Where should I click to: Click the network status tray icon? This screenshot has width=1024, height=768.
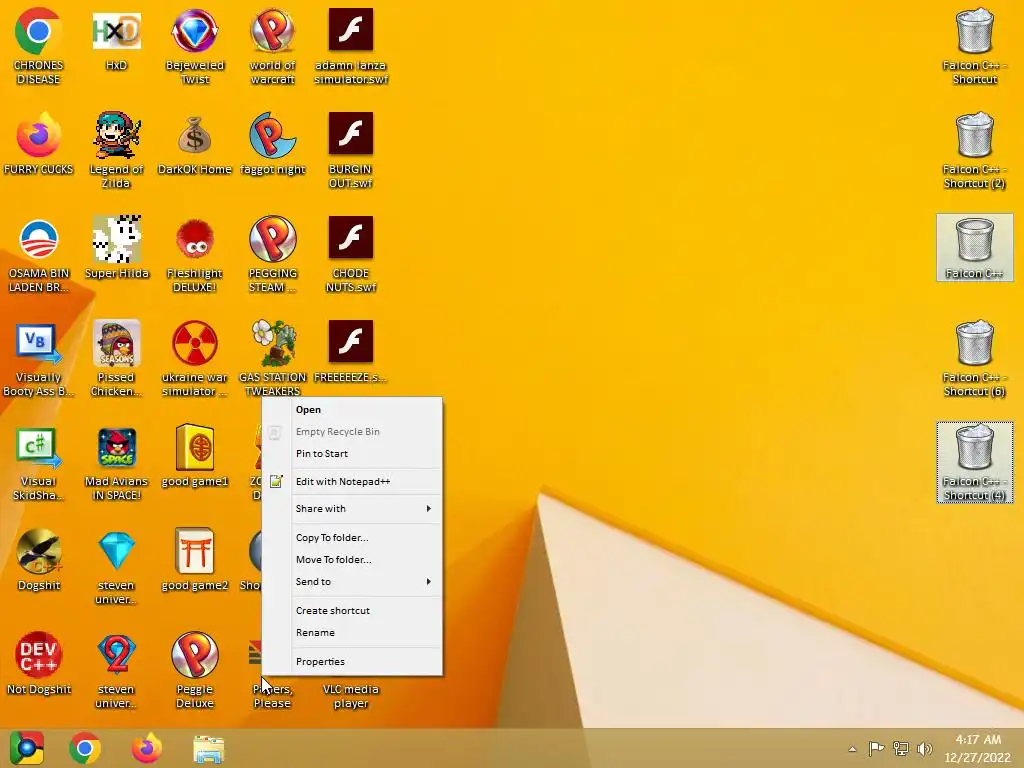coord(901,748)
